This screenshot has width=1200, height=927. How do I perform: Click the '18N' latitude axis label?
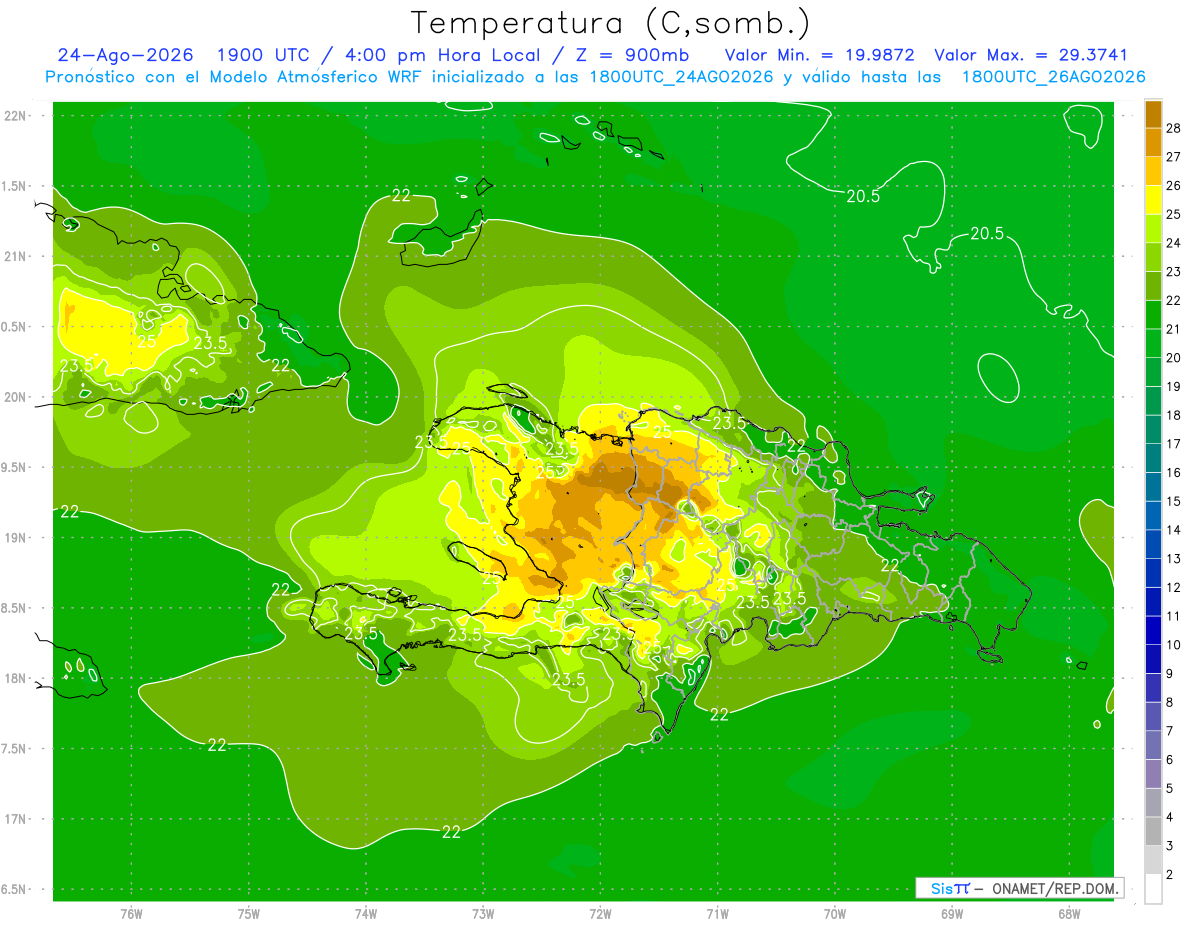15,679
